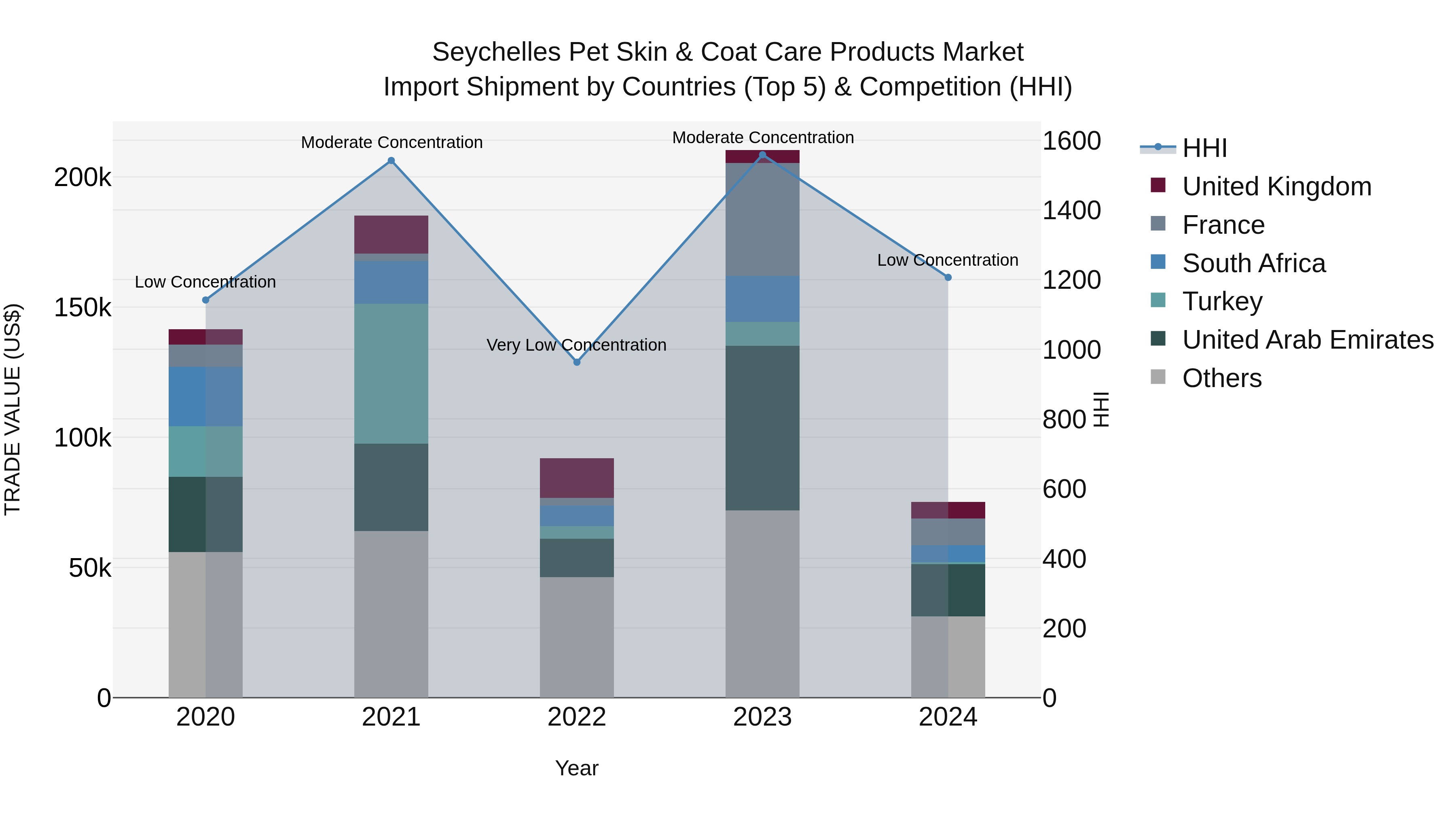Click the 2021 United Kingdom bar segment
The width and height of the screenshot is (1456, 819).
391,235
